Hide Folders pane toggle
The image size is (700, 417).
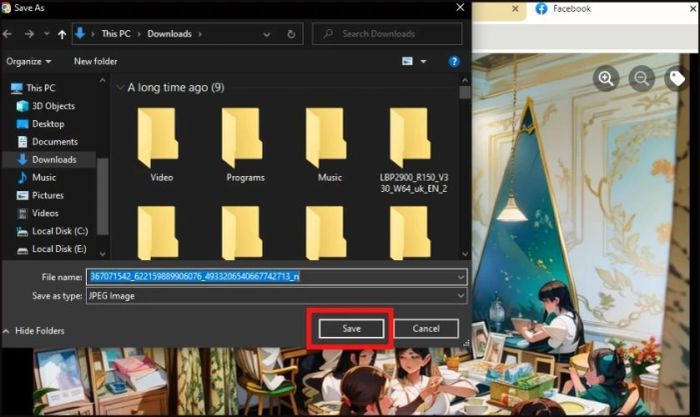[x=36, y=330]
